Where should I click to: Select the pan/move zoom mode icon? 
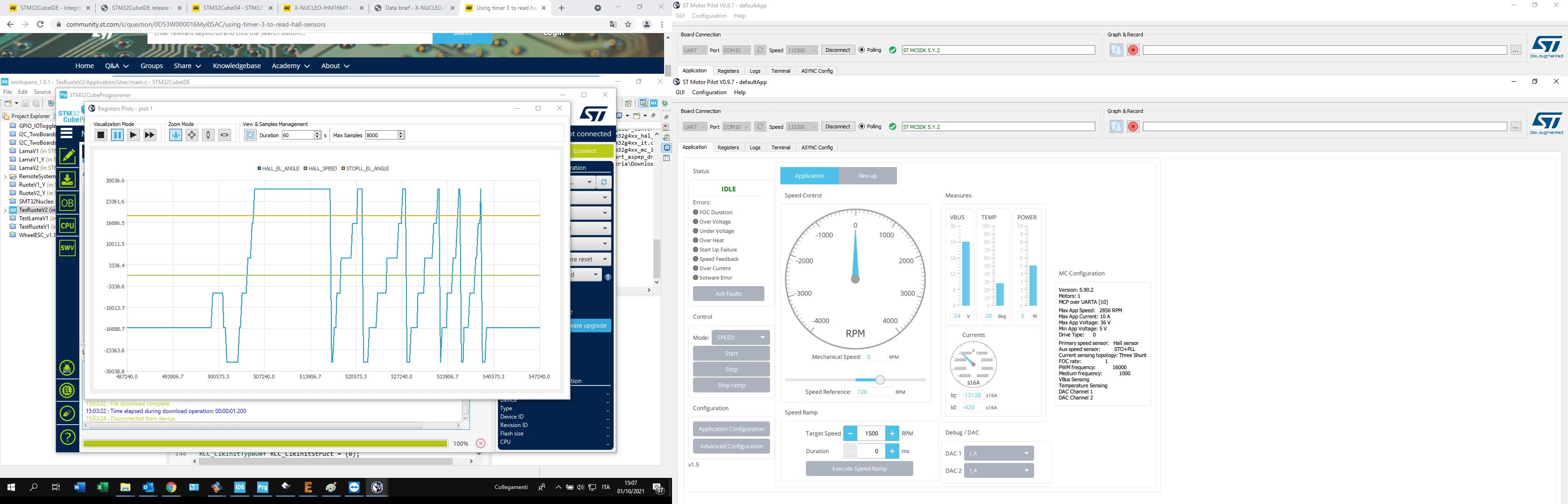[192, 135]
